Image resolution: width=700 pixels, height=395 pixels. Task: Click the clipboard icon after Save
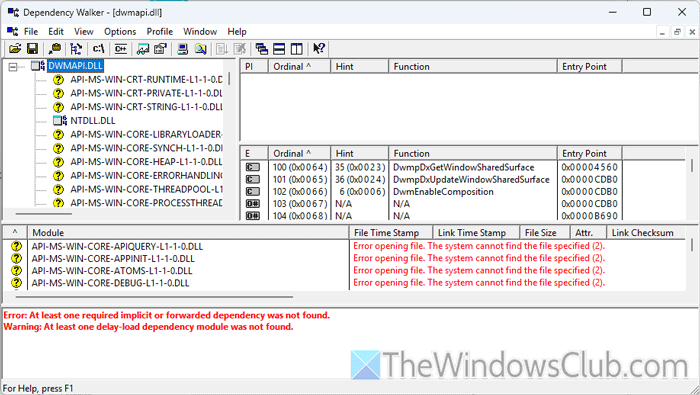(55, 49)
